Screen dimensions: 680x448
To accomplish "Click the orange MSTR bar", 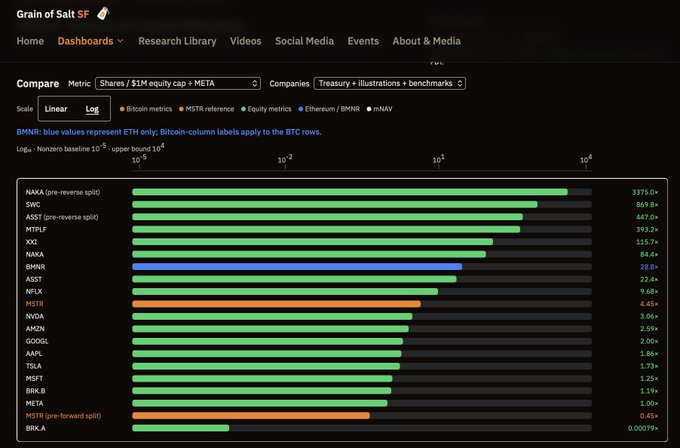I will 276,304.
